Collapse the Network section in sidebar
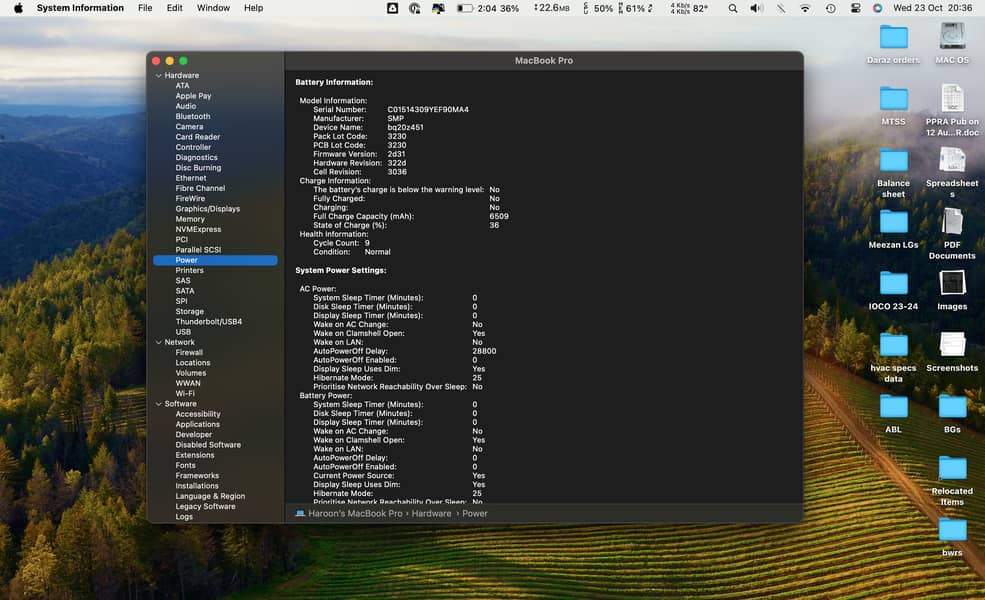The image size is (985, 600). [158, 343]
